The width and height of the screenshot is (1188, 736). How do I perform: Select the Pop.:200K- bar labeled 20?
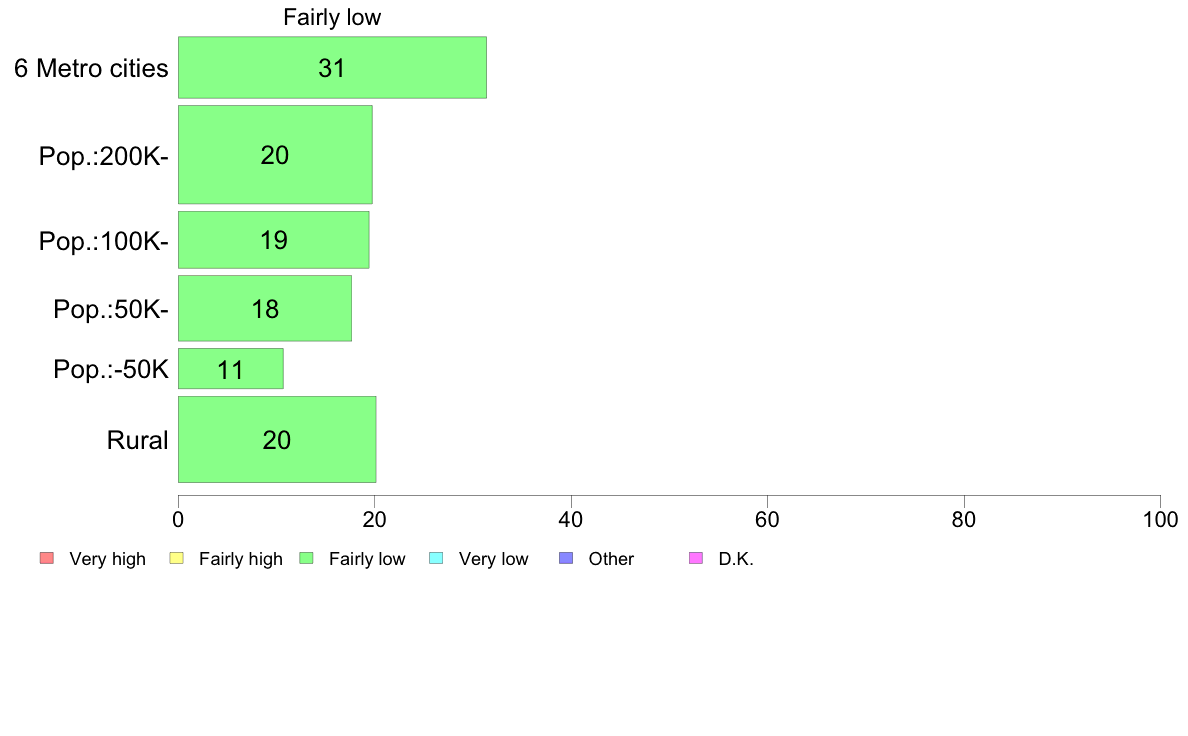click(275, 155)
